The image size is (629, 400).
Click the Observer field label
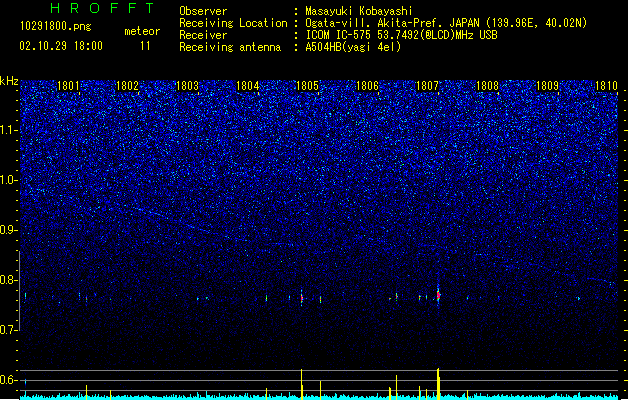coord(203,11)
